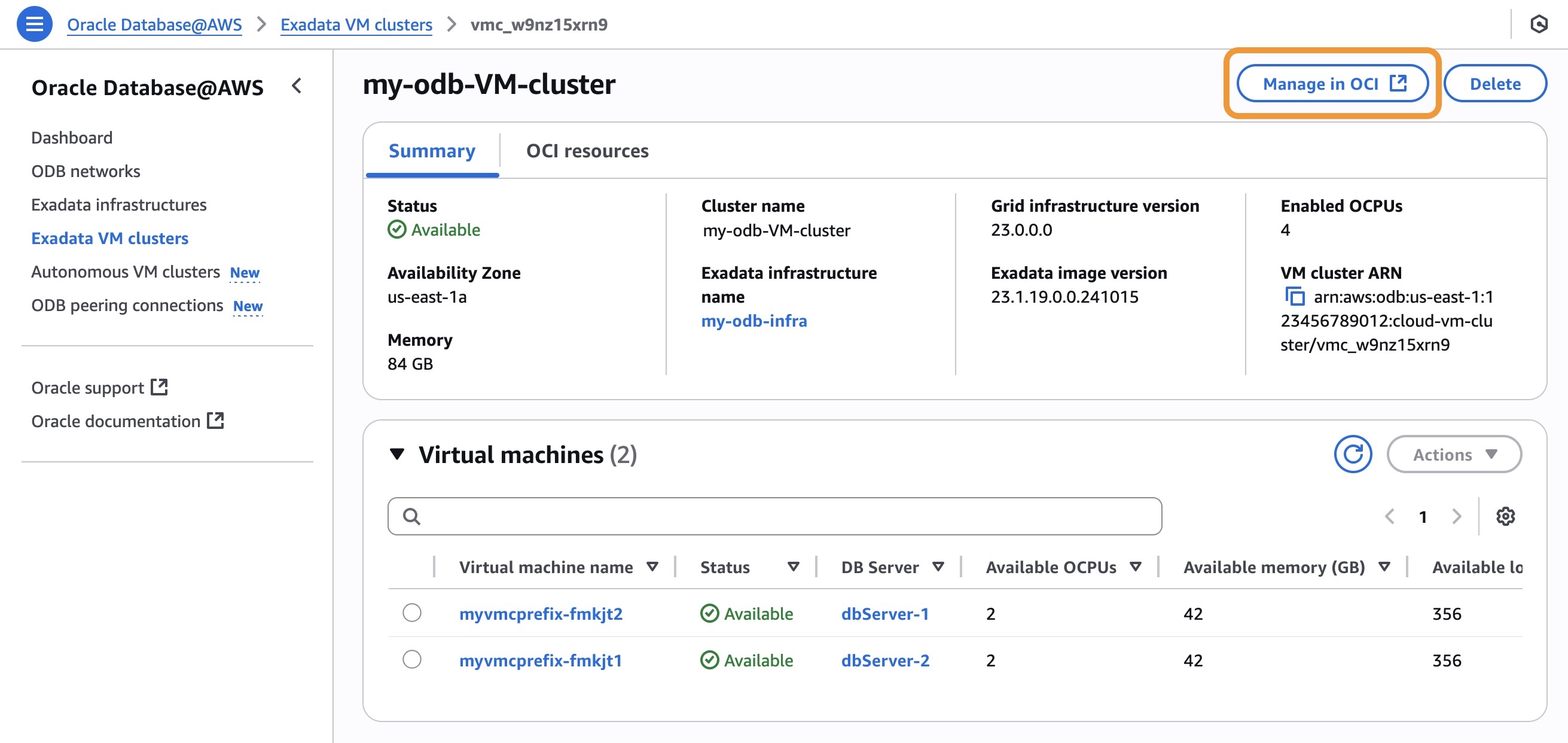
Task: Sort by Status column arrow
Action: click(793, 567)
